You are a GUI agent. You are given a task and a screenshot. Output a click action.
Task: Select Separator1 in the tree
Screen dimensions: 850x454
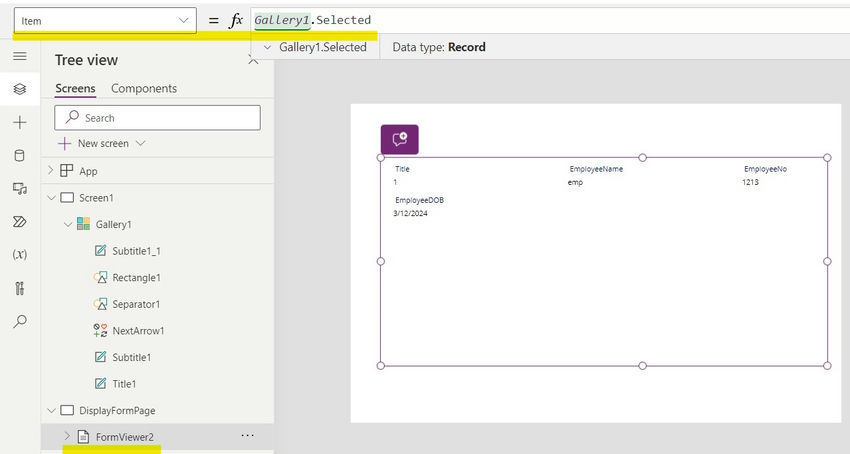click(136, 304)
